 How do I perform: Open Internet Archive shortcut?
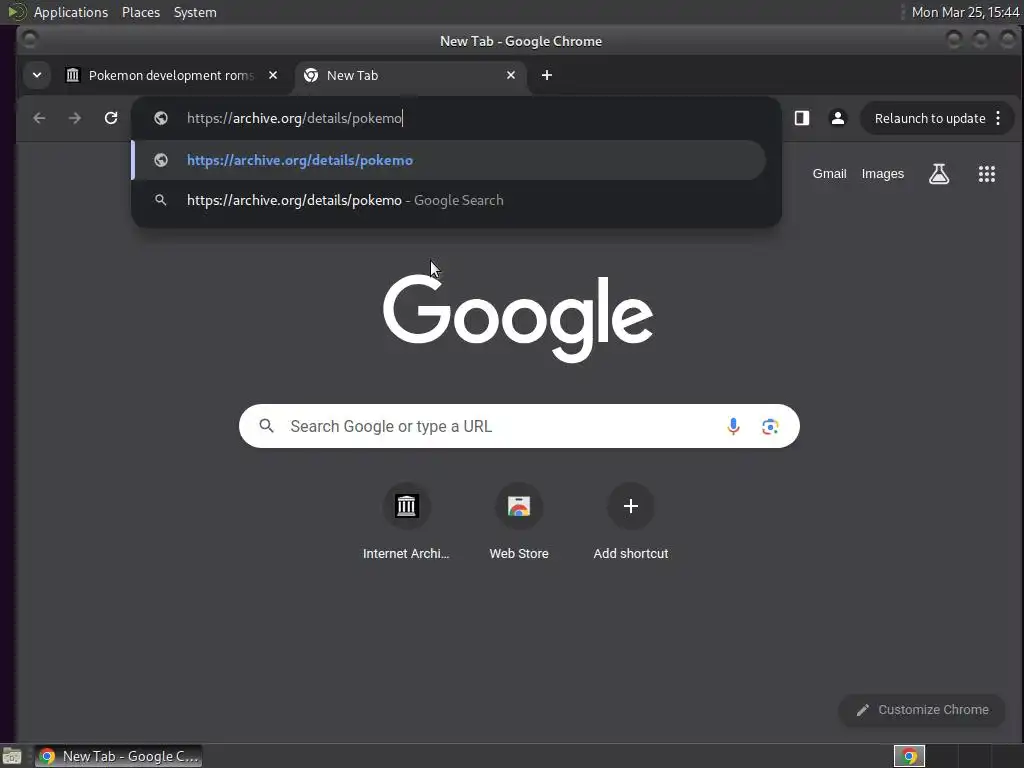click(x=406, y=522)
